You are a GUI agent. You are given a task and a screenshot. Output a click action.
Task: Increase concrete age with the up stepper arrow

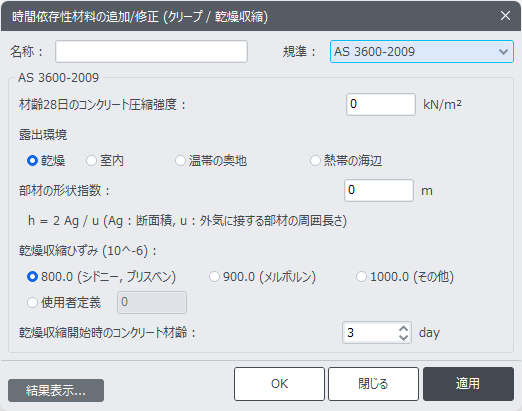pyautogui.click(x=403, y=328)
